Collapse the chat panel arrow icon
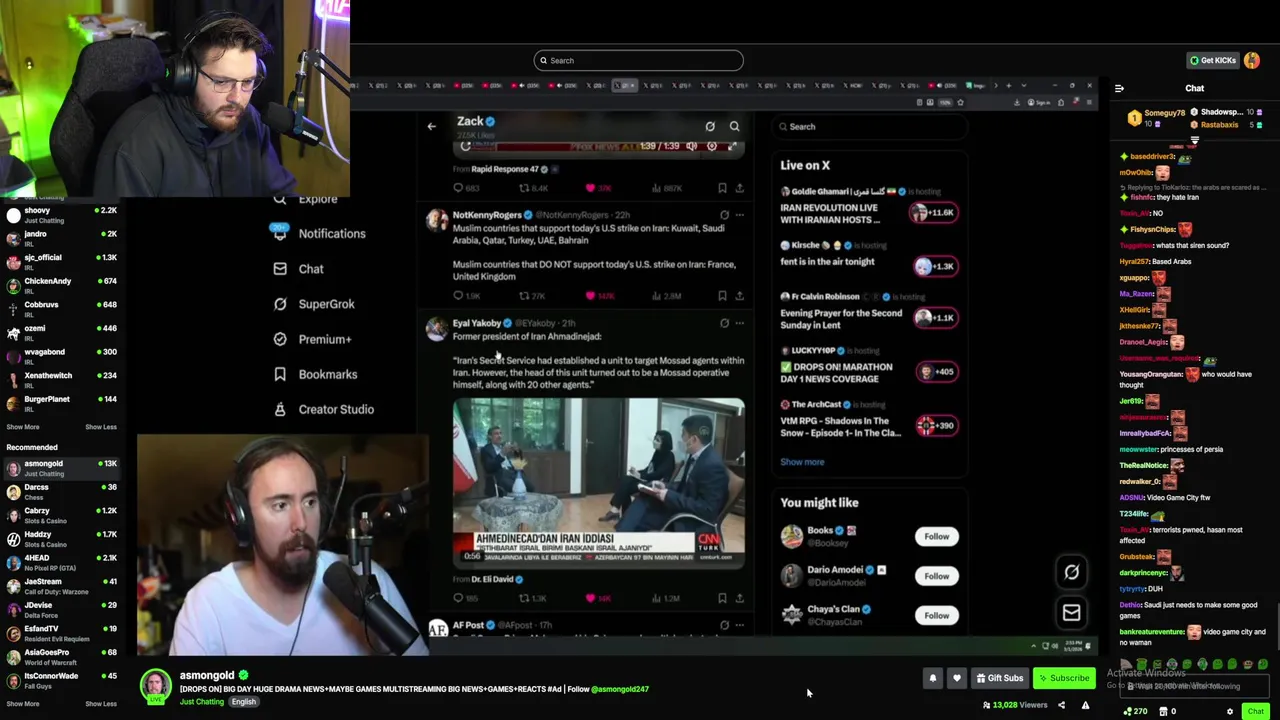The height and width of the screenshot is (720, 1280). tap(1119, 89)
